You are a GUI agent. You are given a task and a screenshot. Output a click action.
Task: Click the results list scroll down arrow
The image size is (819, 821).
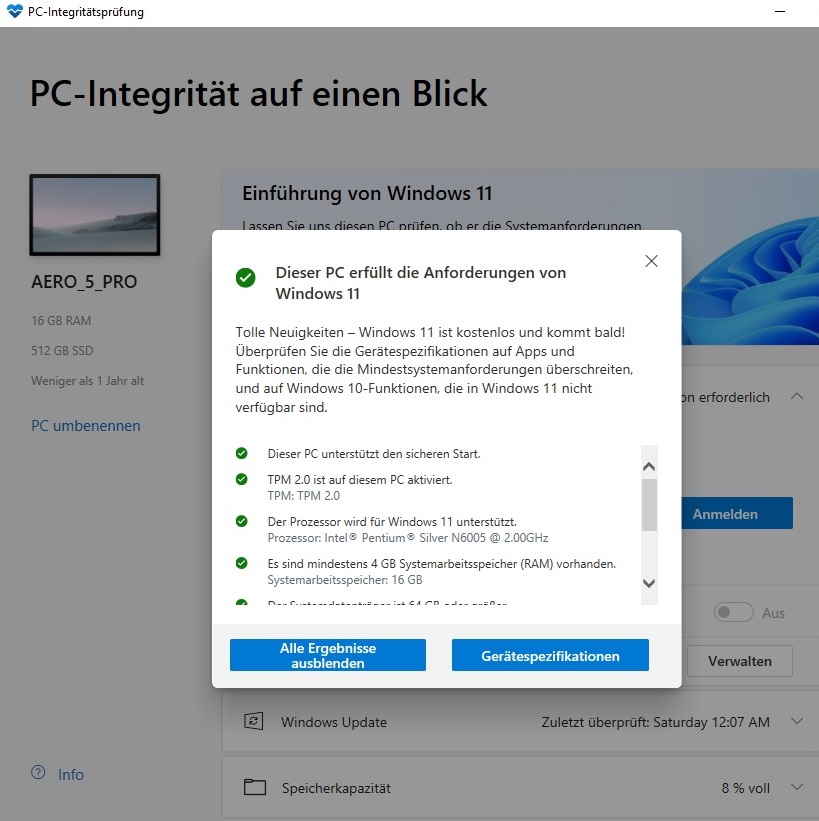(649, 583)
